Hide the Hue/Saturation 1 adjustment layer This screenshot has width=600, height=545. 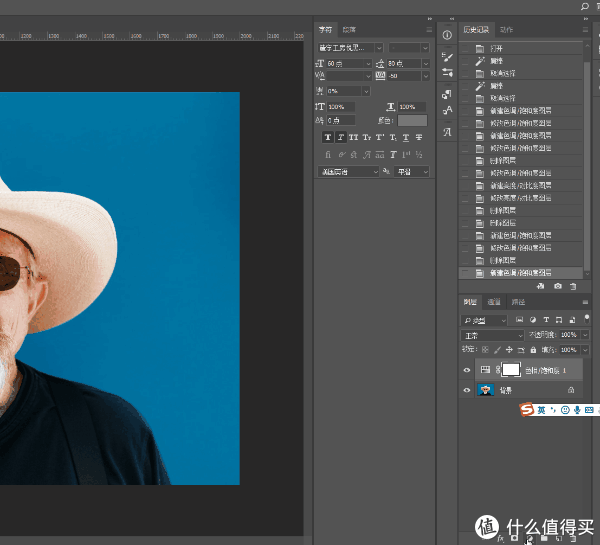[x=466, y=370]
